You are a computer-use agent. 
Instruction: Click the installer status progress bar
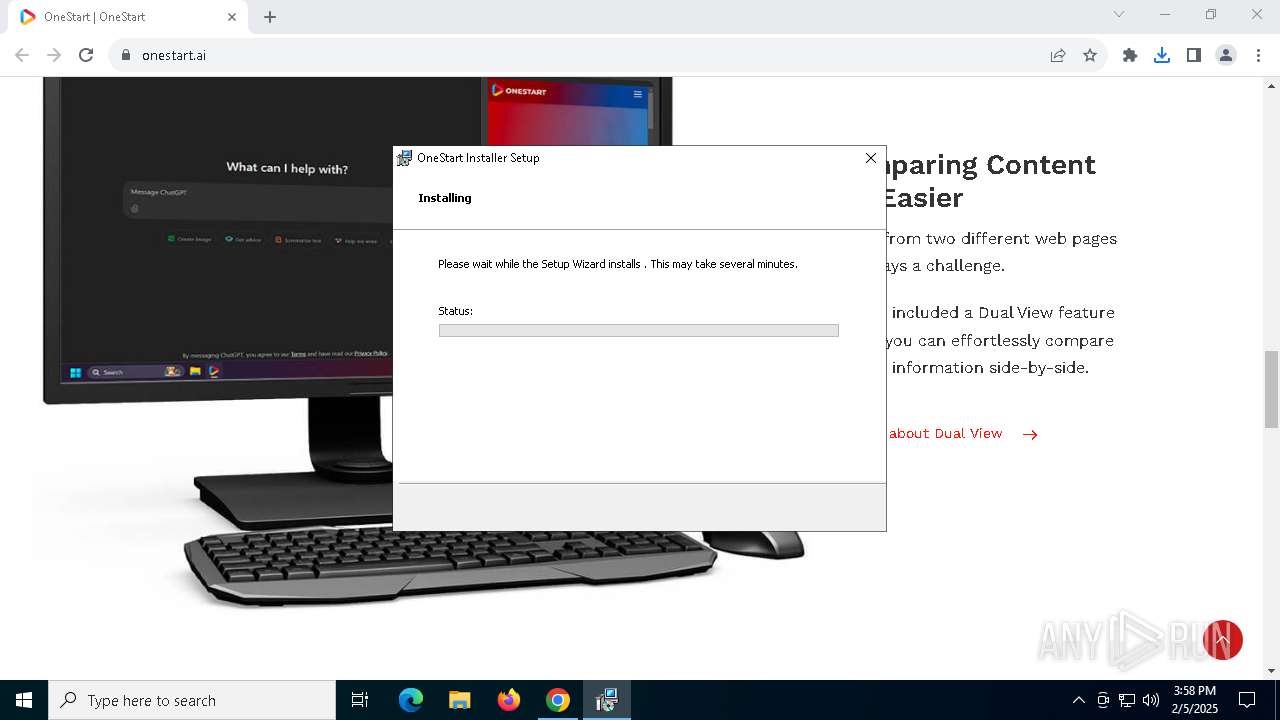[x=638, y=330]
